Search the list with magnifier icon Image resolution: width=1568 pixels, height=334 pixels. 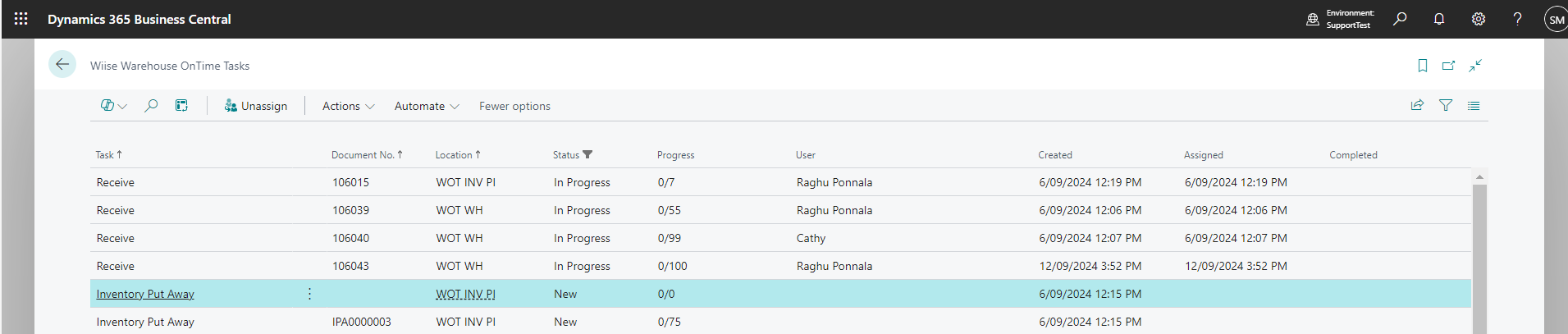click(151, 105)
